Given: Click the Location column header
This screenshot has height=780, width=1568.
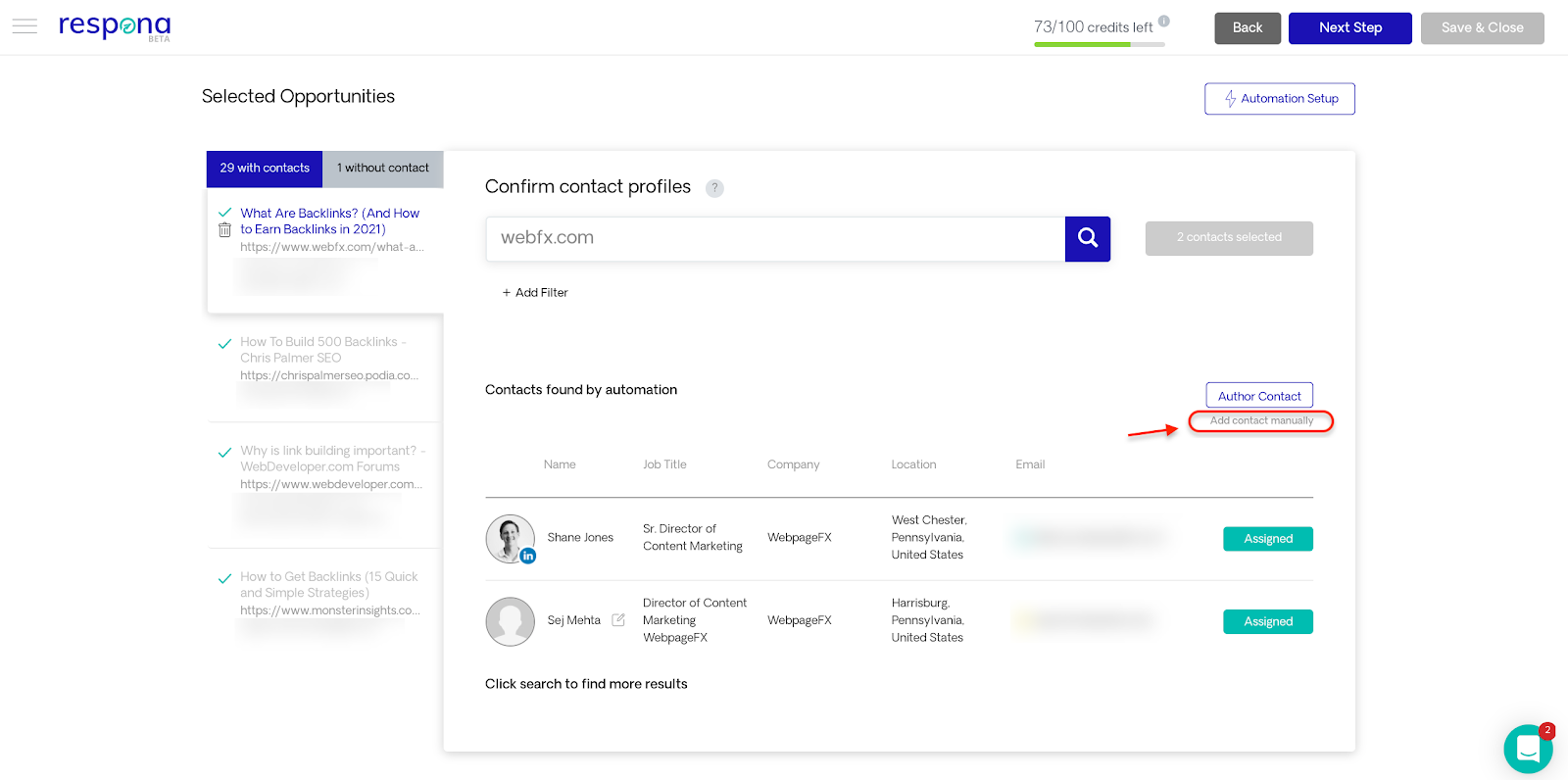Looking at the screenshot, I should pyautogui.click(x=913, y=464).
